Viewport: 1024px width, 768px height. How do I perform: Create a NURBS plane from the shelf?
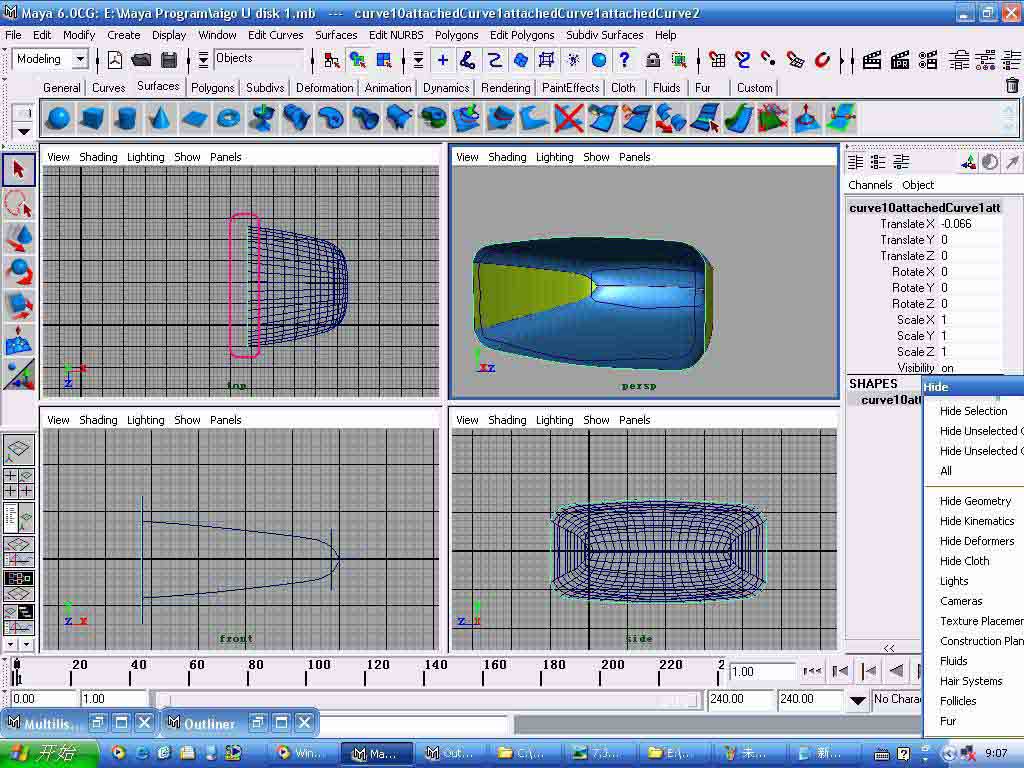(194, 119)
